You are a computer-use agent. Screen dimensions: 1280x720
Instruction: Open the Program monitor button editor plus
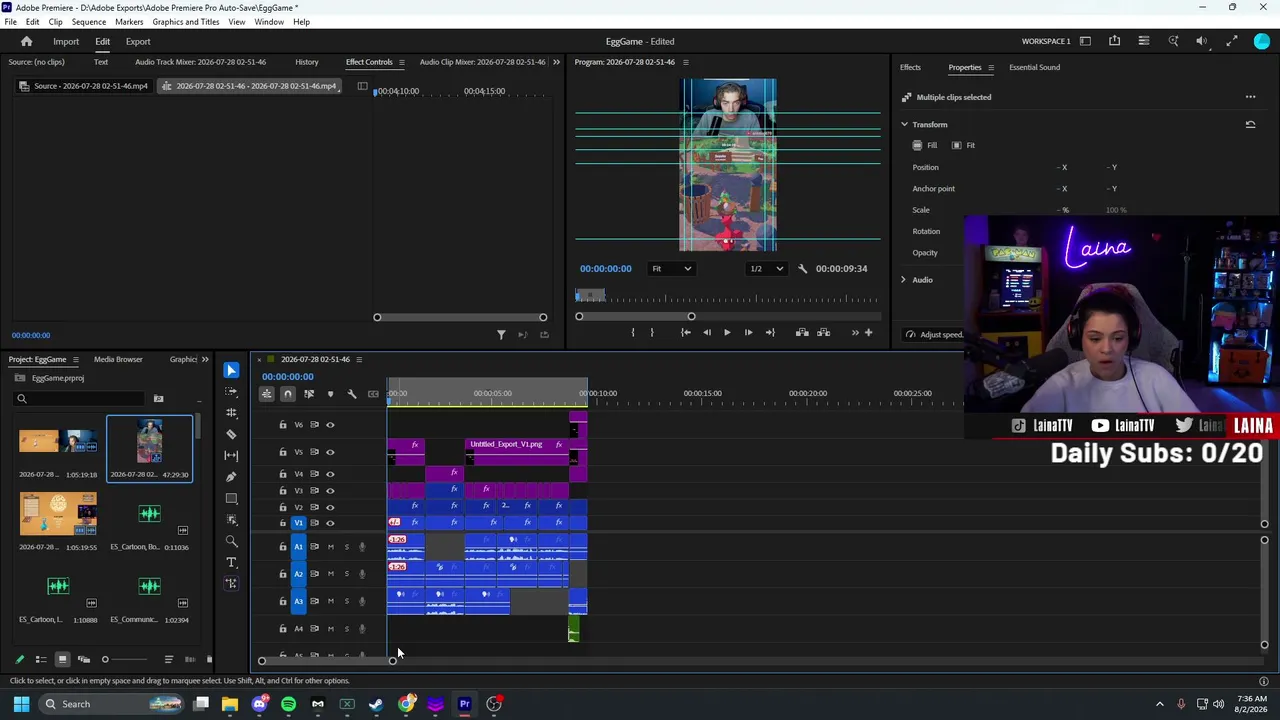(868, 332)
